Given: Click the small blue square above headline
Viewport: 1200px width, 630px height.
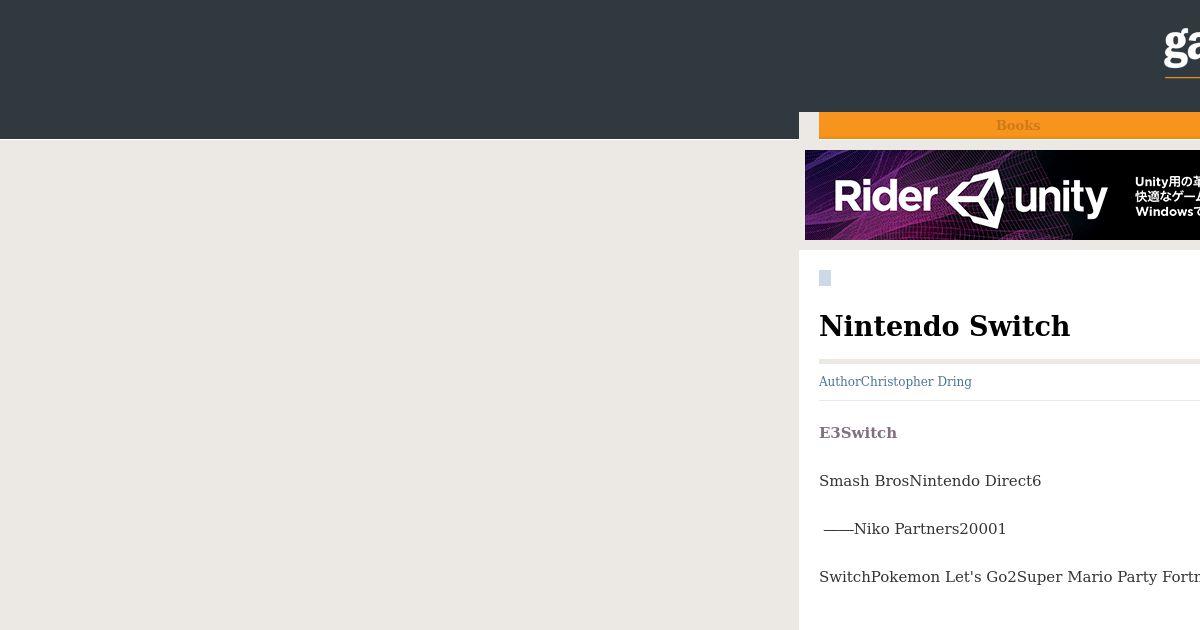Looking at the screenshot, I should click(825, 278).
